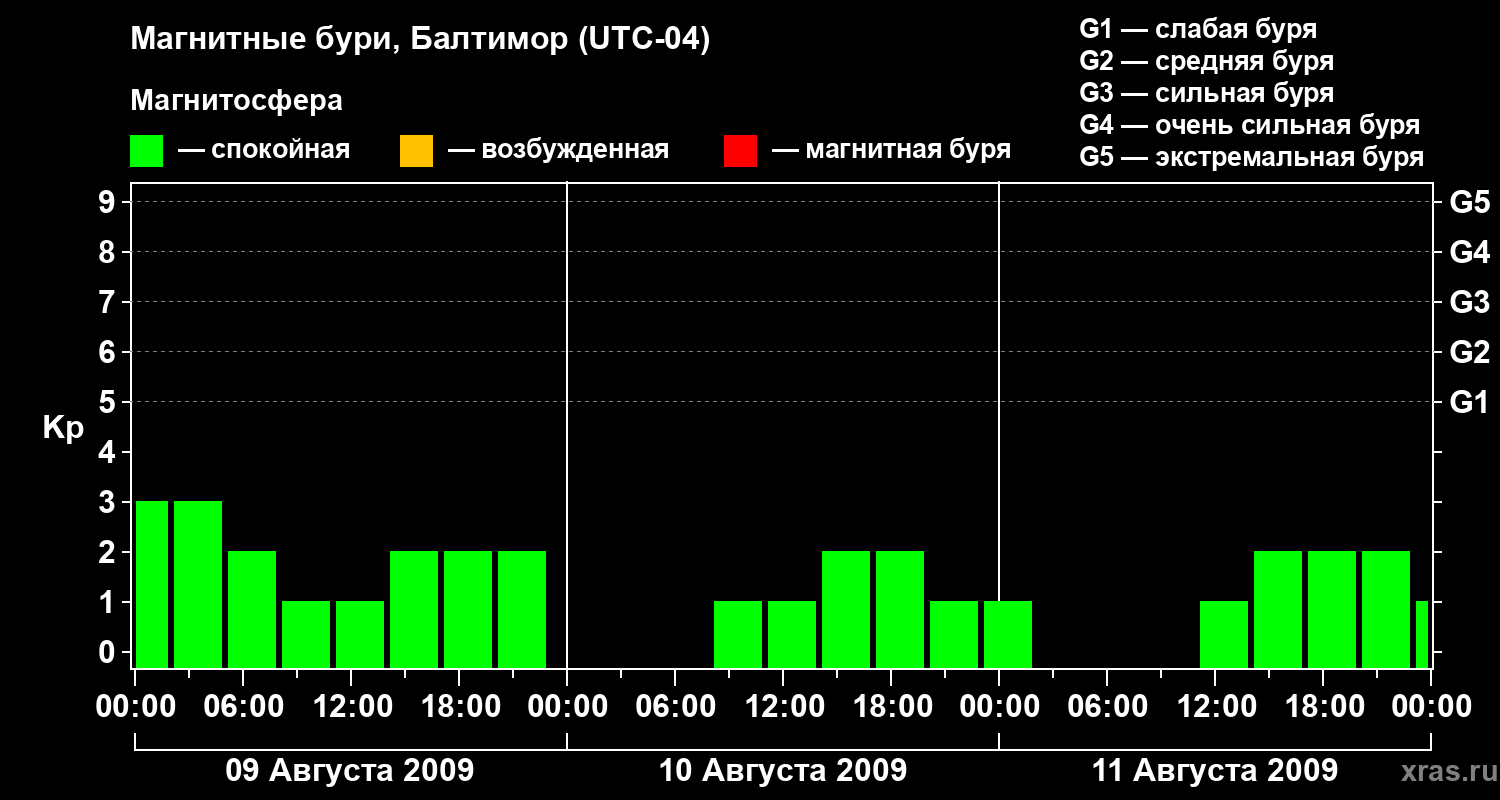Click the Kp 1 bar starting 00:00 on 11 Августа
1500x800 pixels.
click(x=1008, y=634)
